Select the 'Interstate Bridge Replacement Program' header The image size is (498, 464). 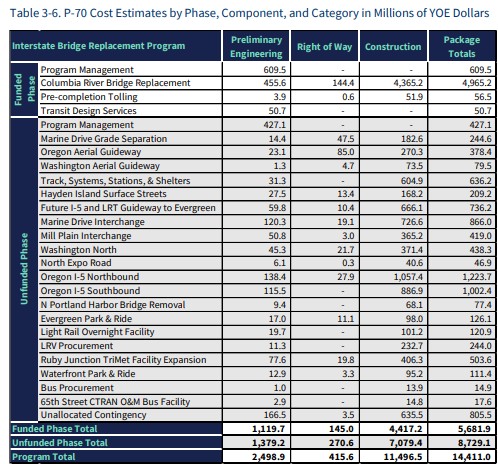pos(98,46)
